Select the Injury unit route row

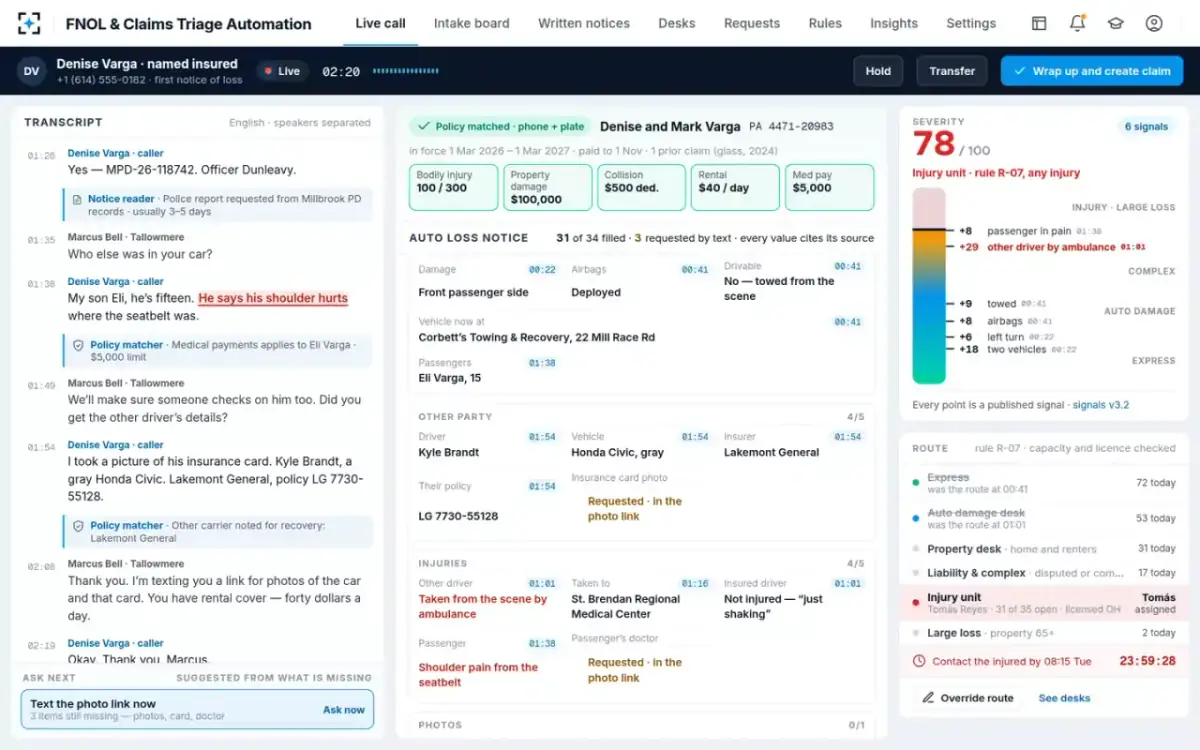[1044, 603]
